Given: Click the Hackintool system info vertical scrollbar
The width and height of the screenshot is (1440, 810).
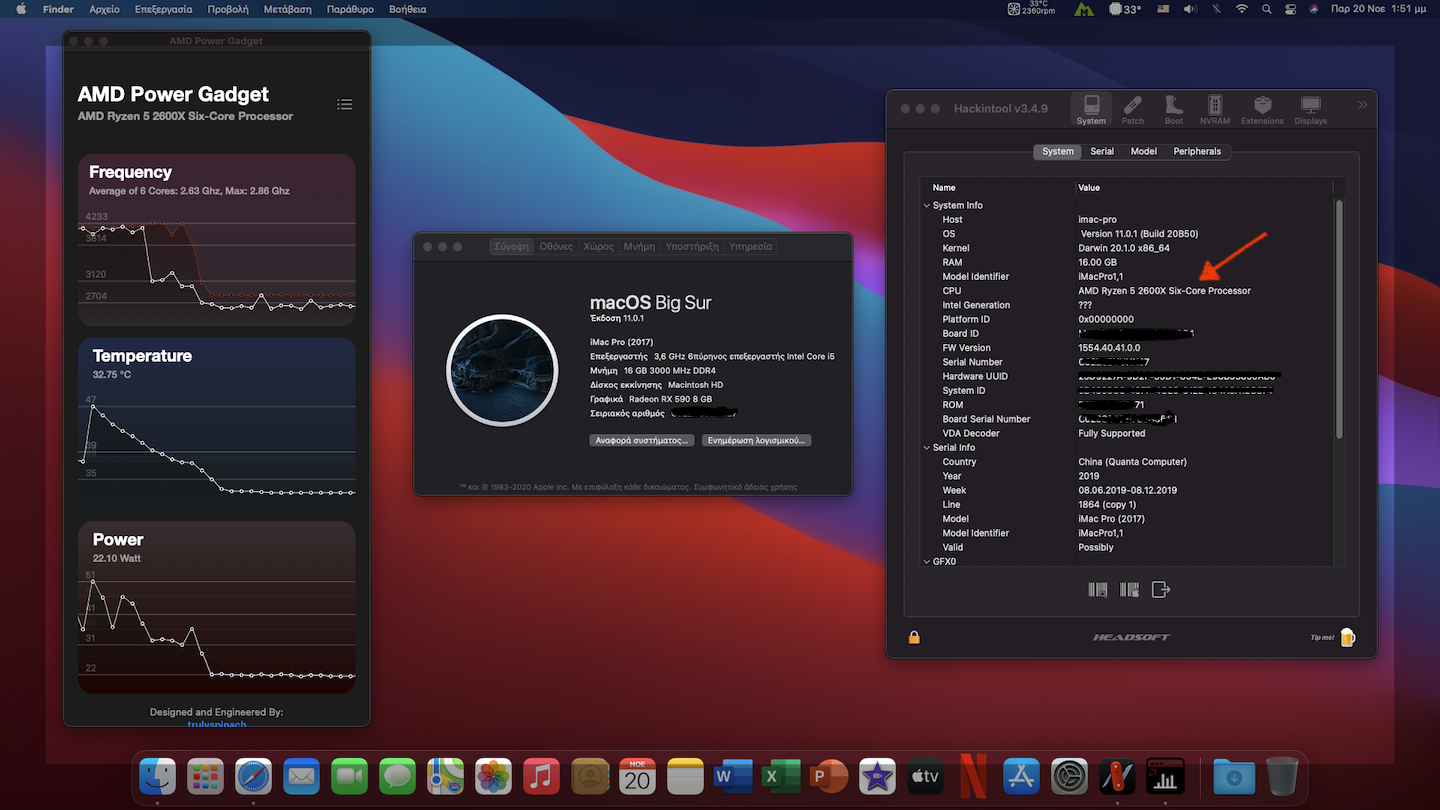Looking at the screenshot, I should tap(1339, 318).
